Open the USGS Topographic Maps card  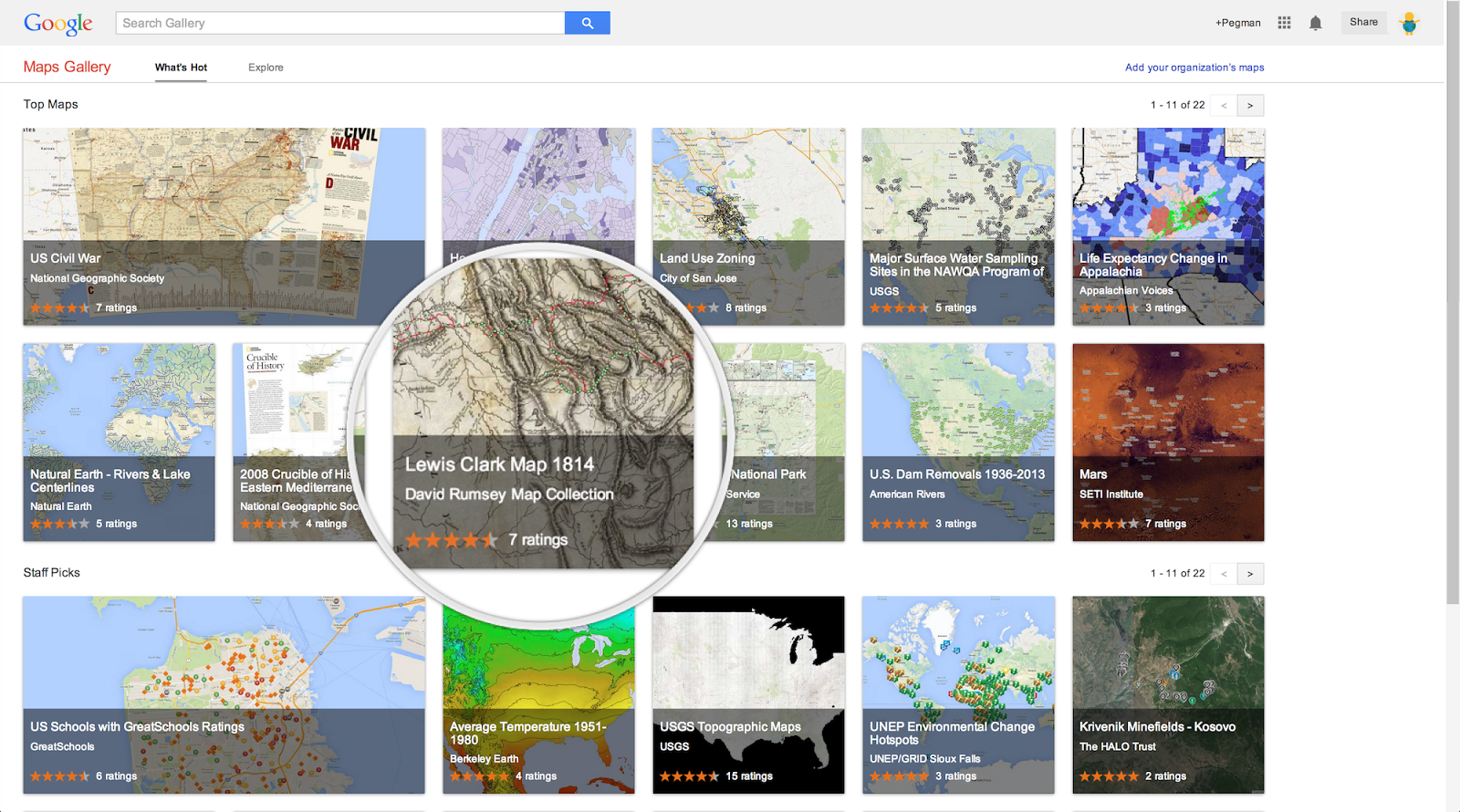(x=748, y=695)
